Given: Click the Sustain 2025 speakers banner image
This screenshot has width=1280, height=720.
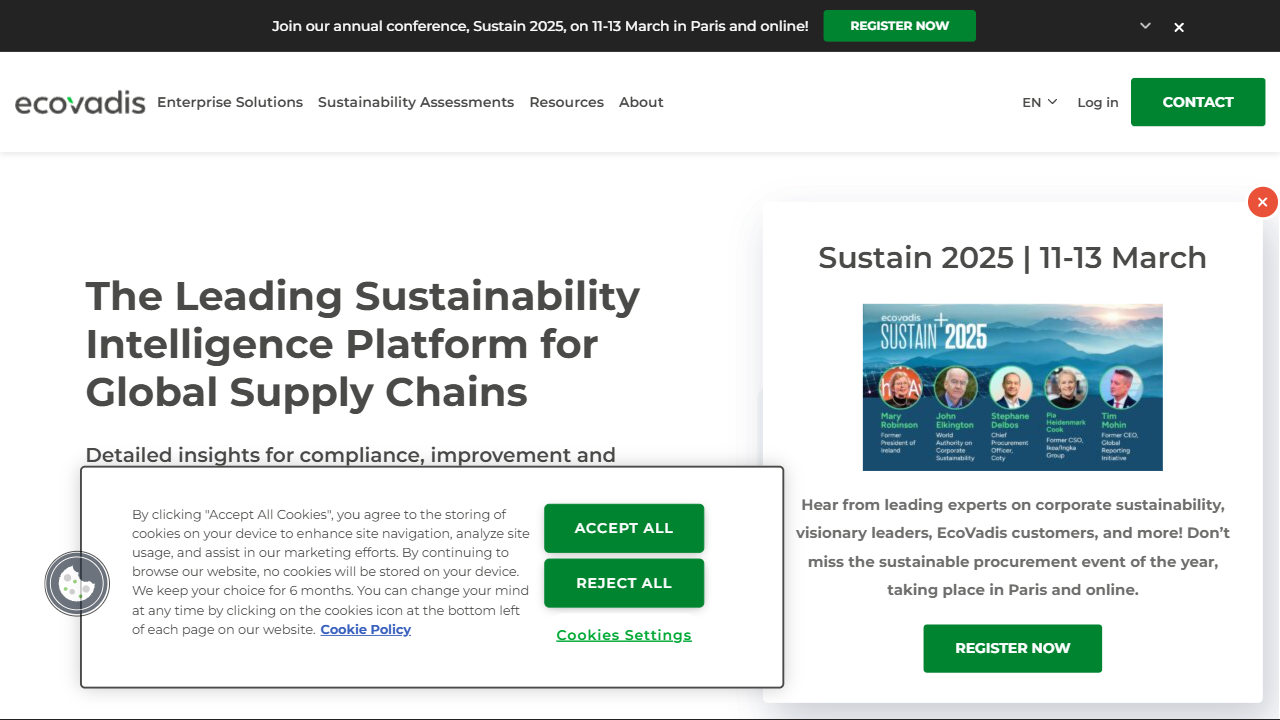Looking at the screenshot, I should pyautogui.click(x=1013, y=387).
